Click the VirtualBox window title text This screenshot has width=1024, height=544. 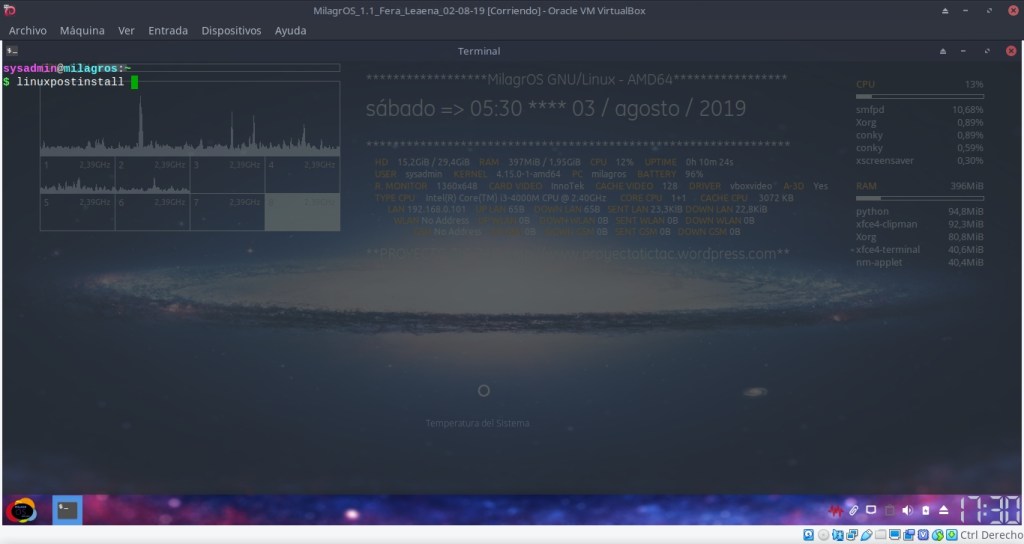pos(479,10)
